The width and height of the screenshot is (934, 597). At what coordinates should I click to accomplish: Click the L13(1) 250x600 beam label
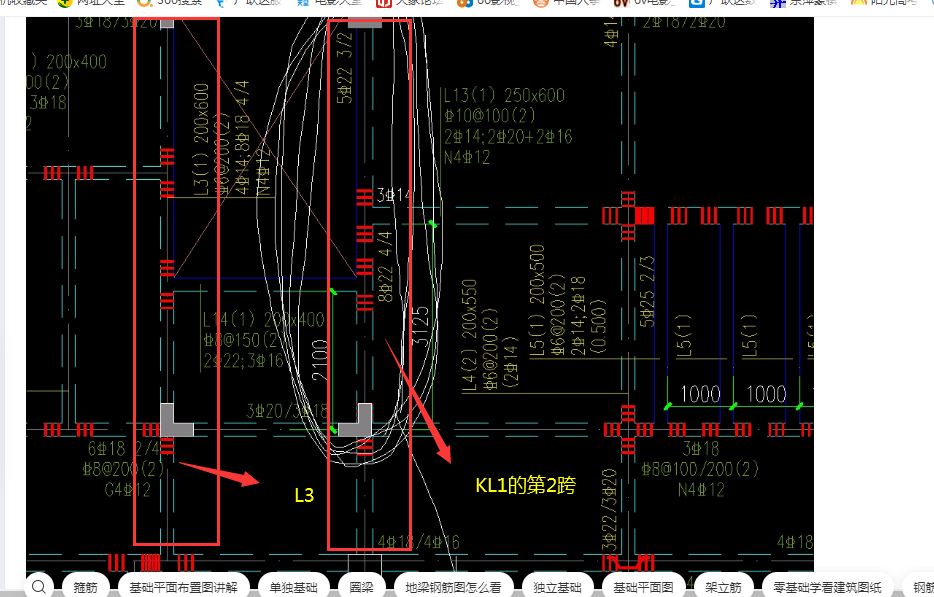(505, 95)
